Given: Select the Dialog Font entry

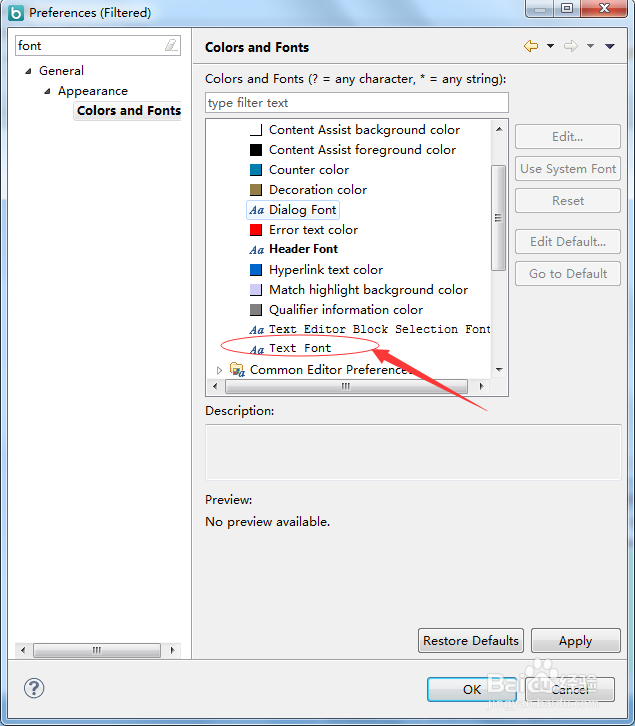Looking at the screenshot, I should (302, 210).
